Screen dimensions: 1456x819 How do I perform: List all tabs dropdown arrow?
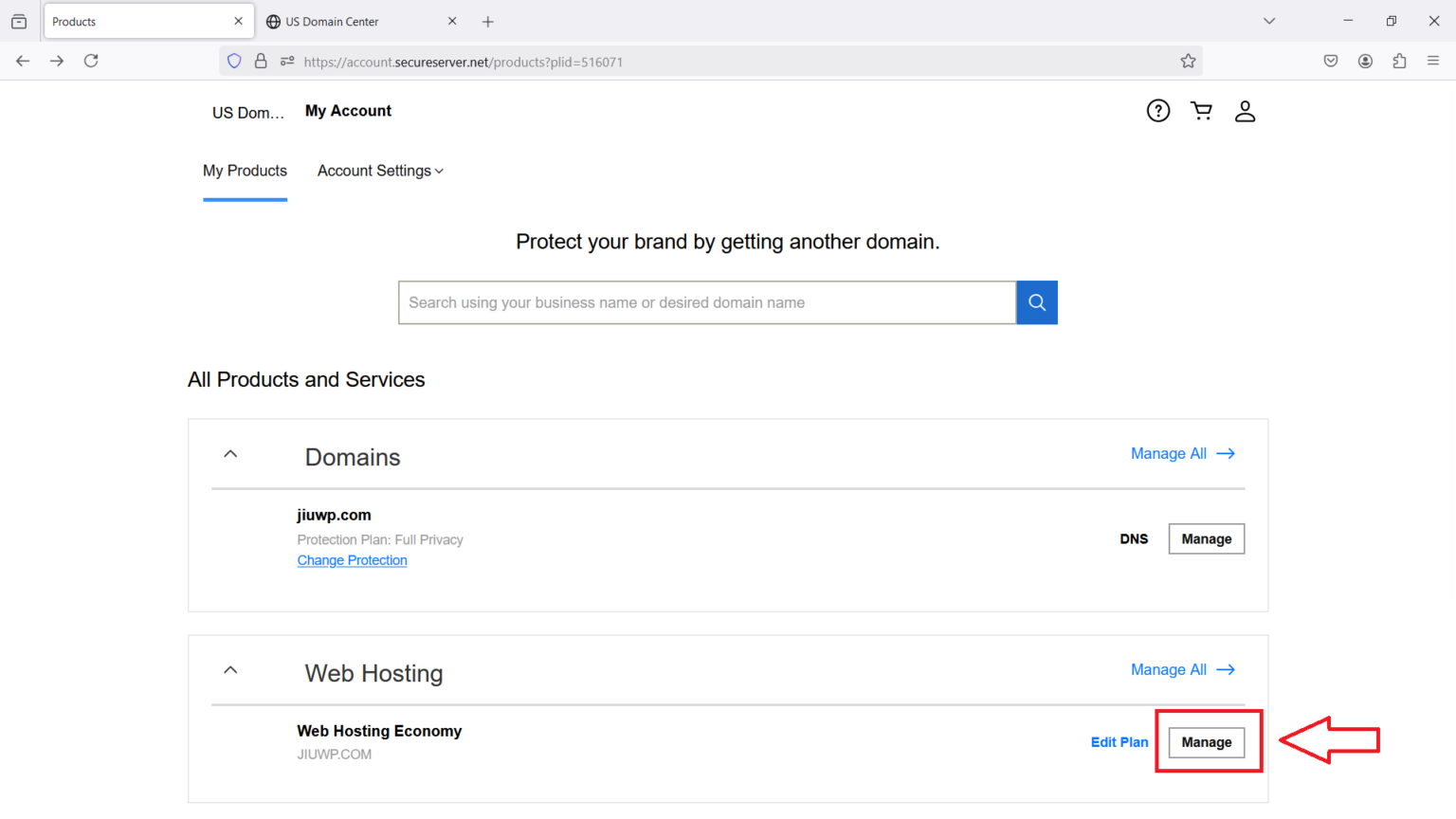point(1269,21)
